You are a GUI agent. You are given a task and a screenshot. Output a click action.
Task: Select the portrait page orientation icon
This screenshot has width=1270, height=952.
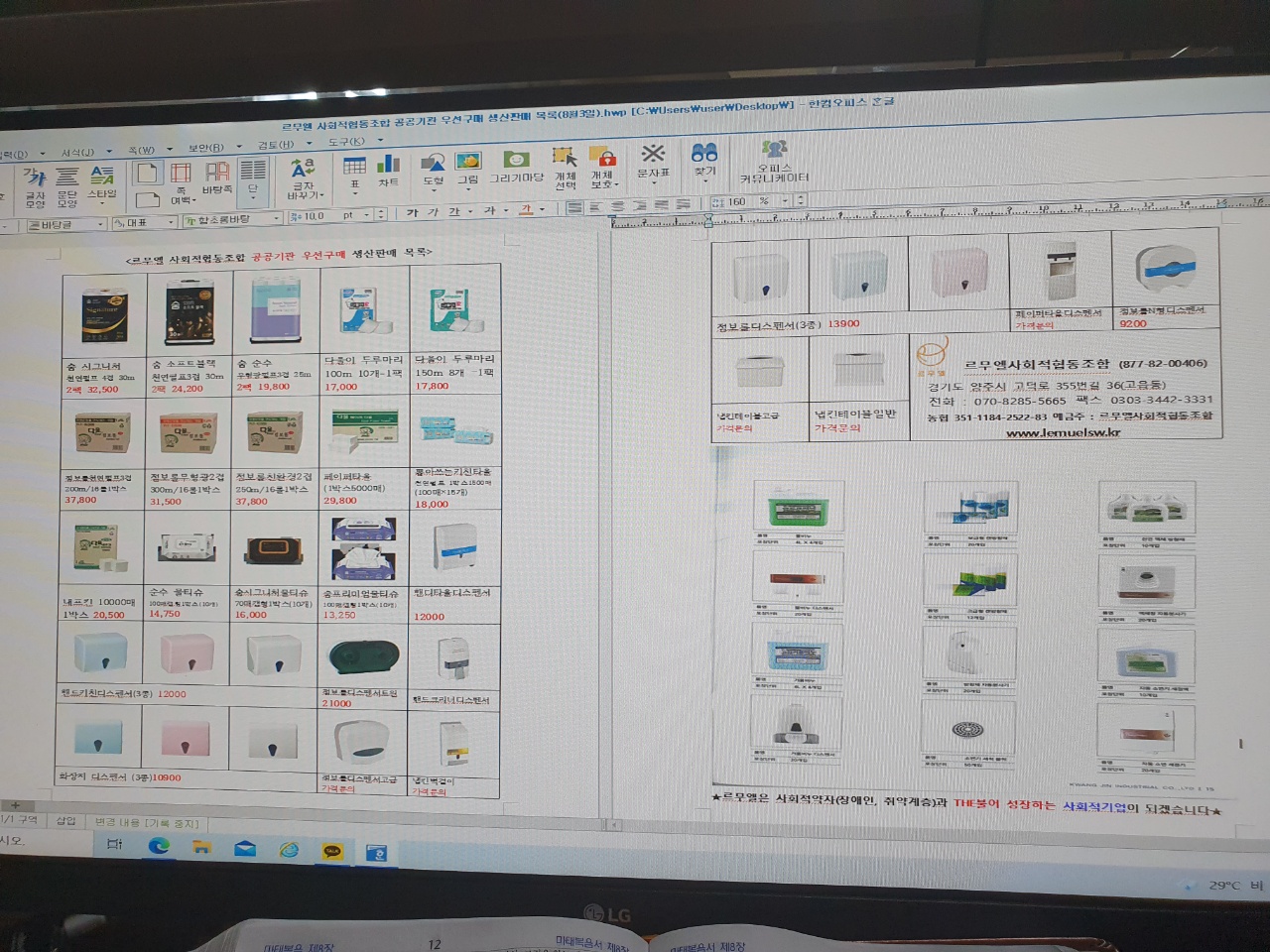[147, 173]
